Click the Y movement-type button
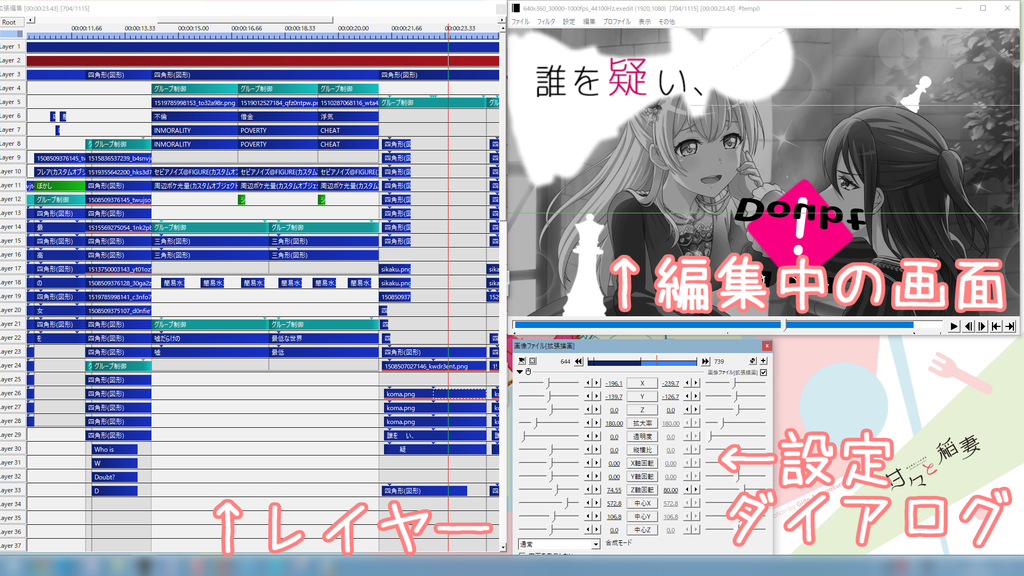The width and height of the screenshot is (1024, 576). 642,396
